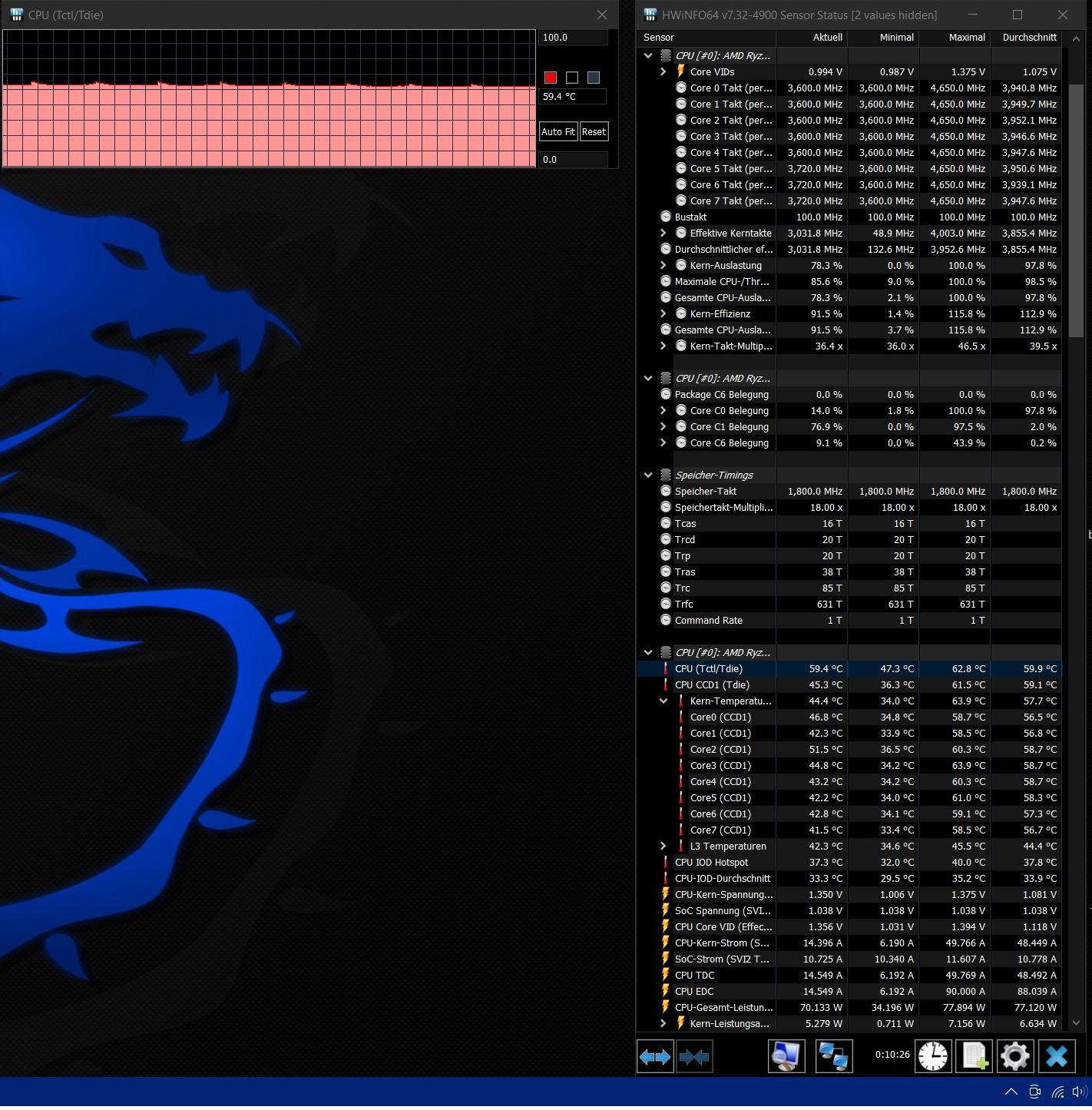Viewport: 1092px width, 1110px height.
Task: Click the lightning icon beside SoC Spannung
Action: pyautogui.click(x=666, y=910)
